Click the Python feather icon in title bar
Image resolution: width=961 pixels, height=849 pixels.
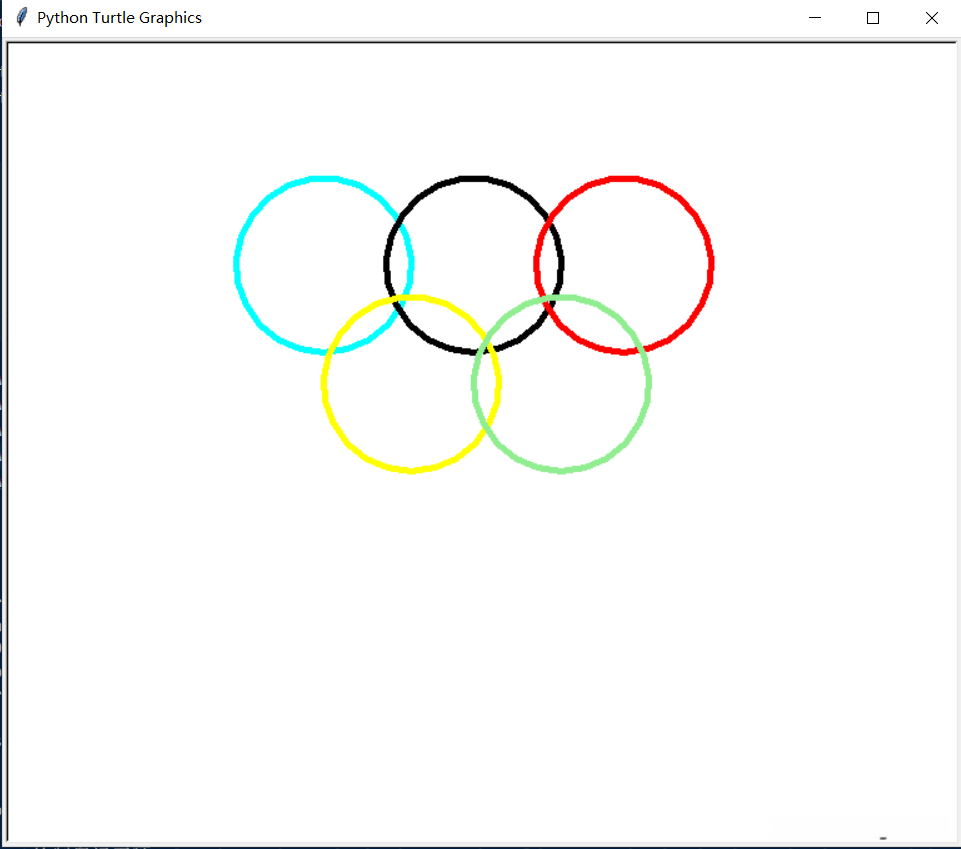click(x=22, y=17)
